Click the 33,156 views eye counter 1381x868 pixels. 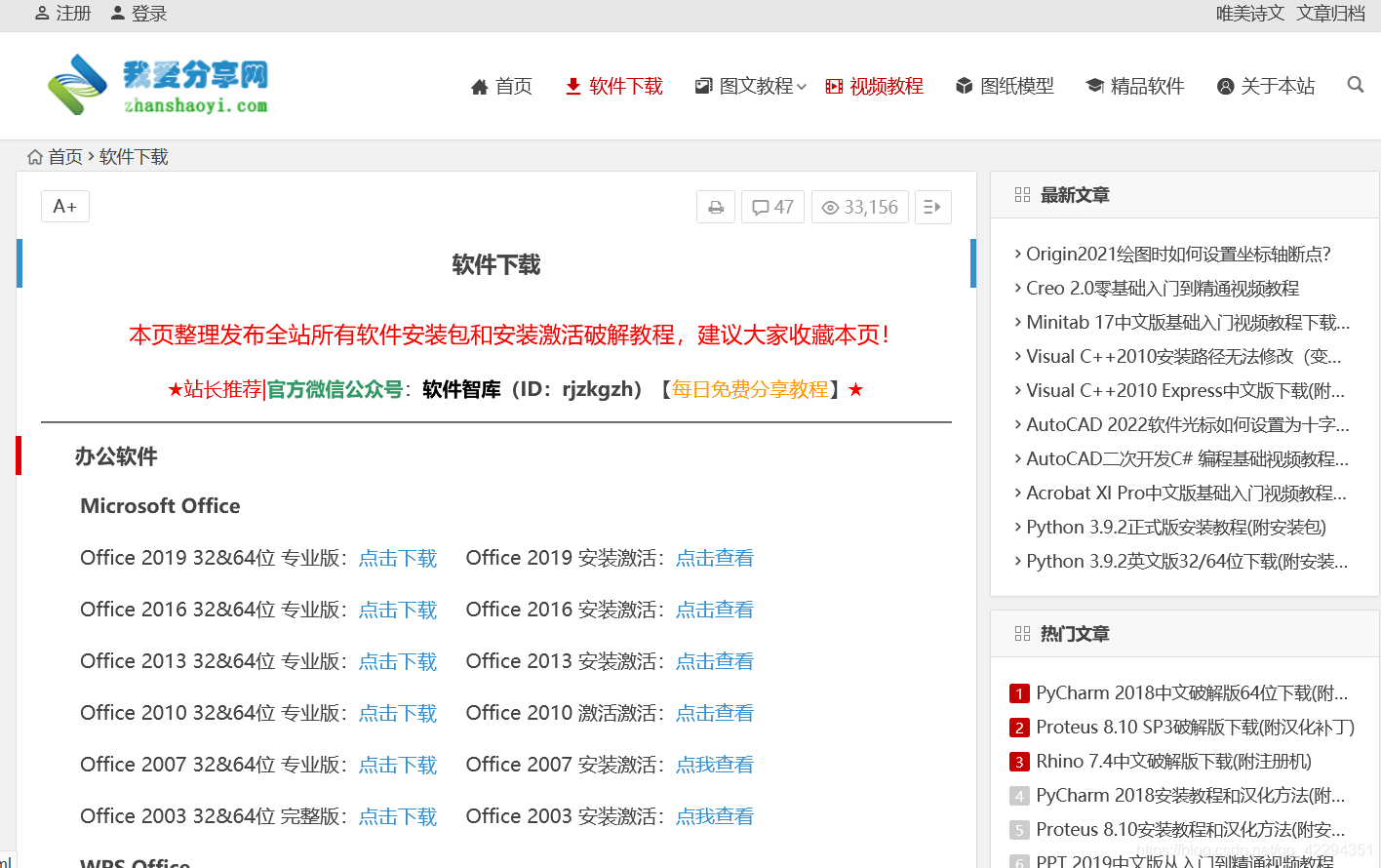[x=860, y=207]
